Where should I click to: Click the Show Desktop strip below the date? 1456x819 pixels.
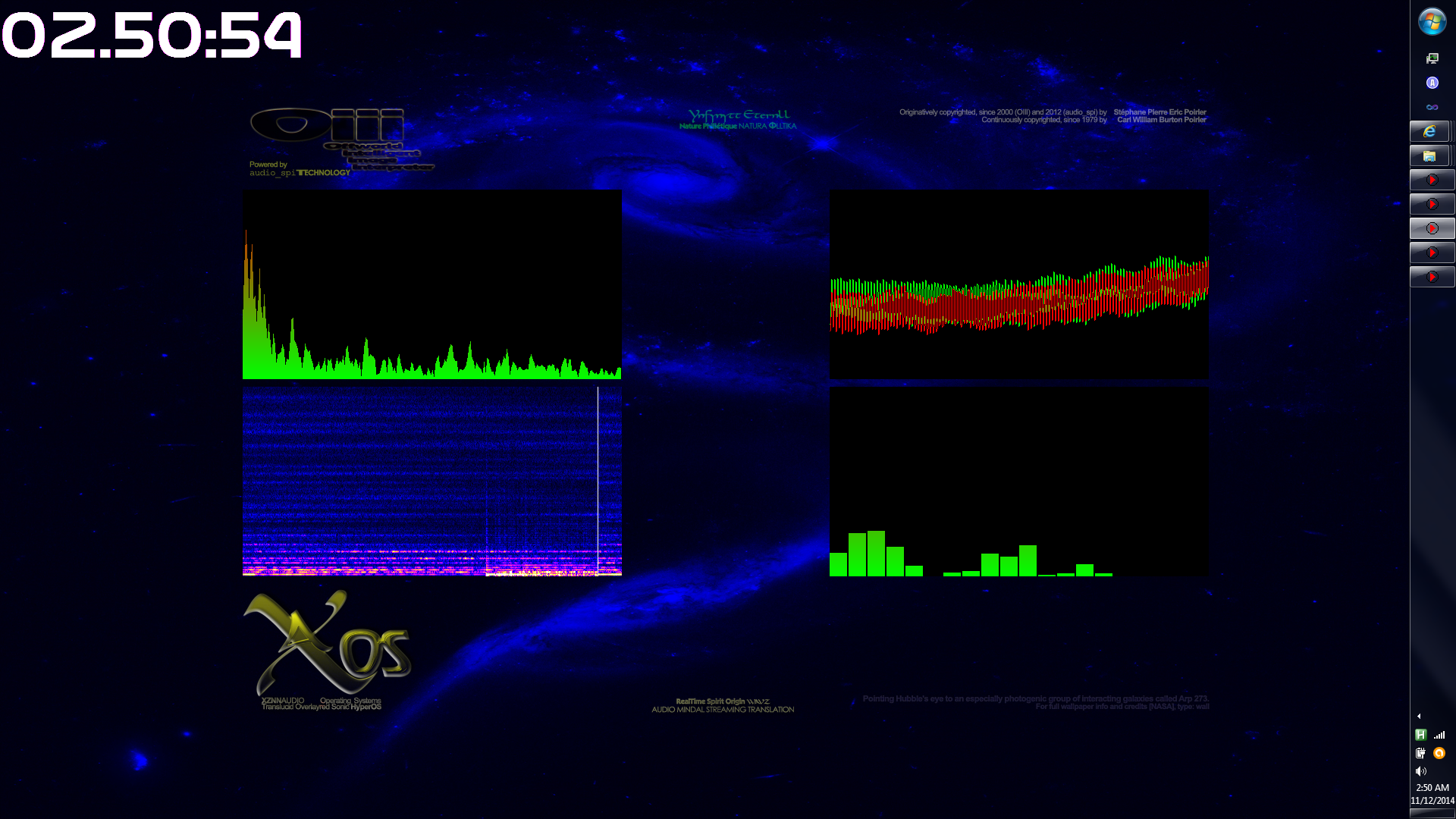1432,814
